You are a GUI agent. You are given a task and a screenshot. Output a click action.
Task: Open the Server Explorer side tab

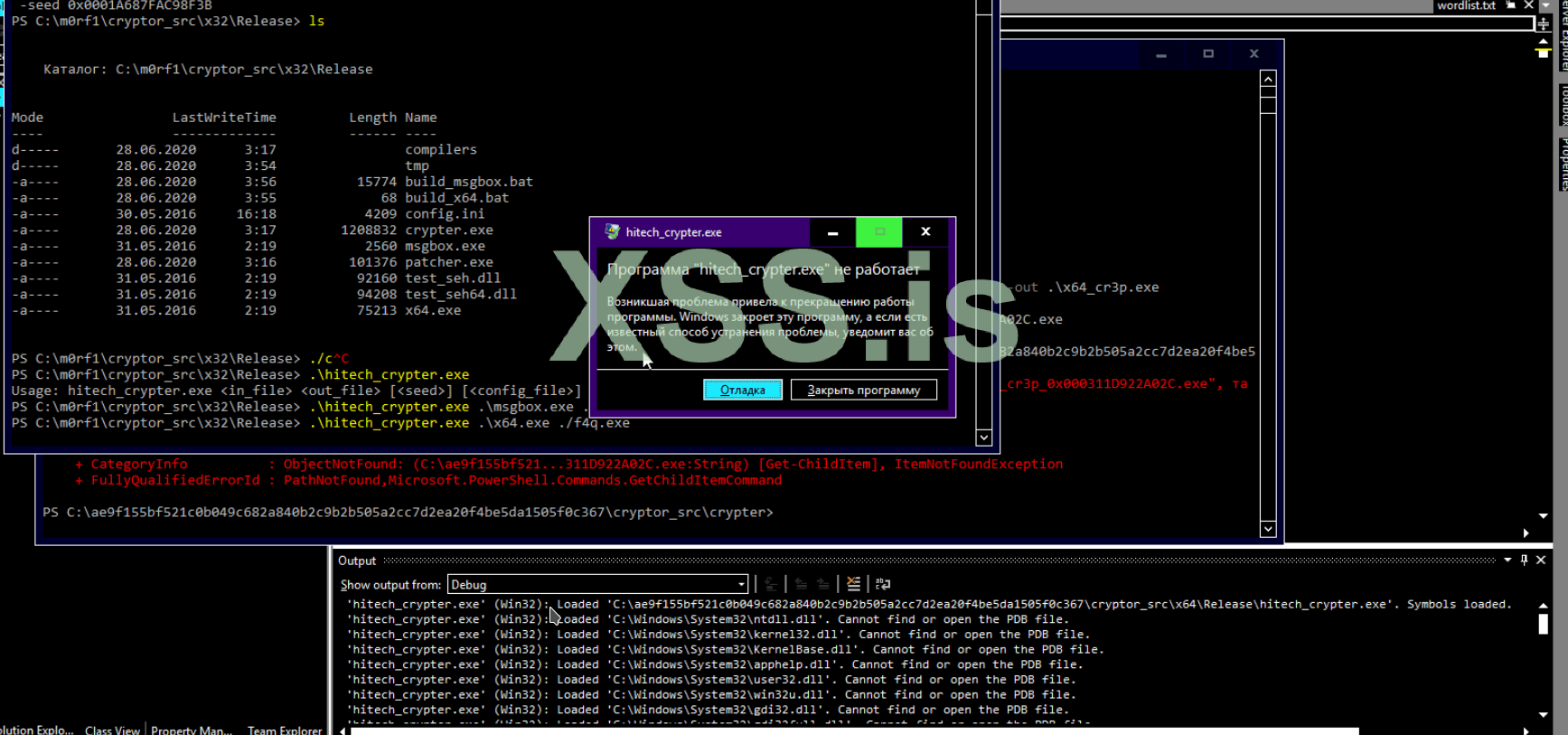[x=1563, y=36]
